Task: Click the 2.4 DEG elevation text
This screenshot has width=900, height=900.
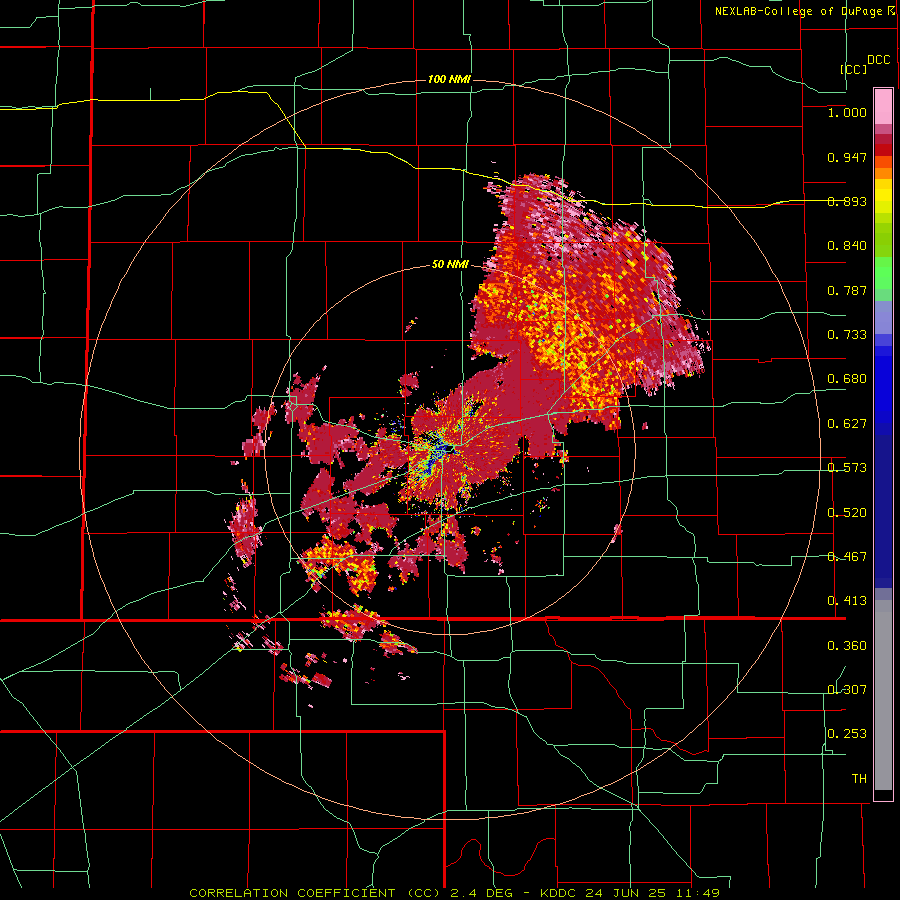Action: pyautogui.click(x=480, y=893)
